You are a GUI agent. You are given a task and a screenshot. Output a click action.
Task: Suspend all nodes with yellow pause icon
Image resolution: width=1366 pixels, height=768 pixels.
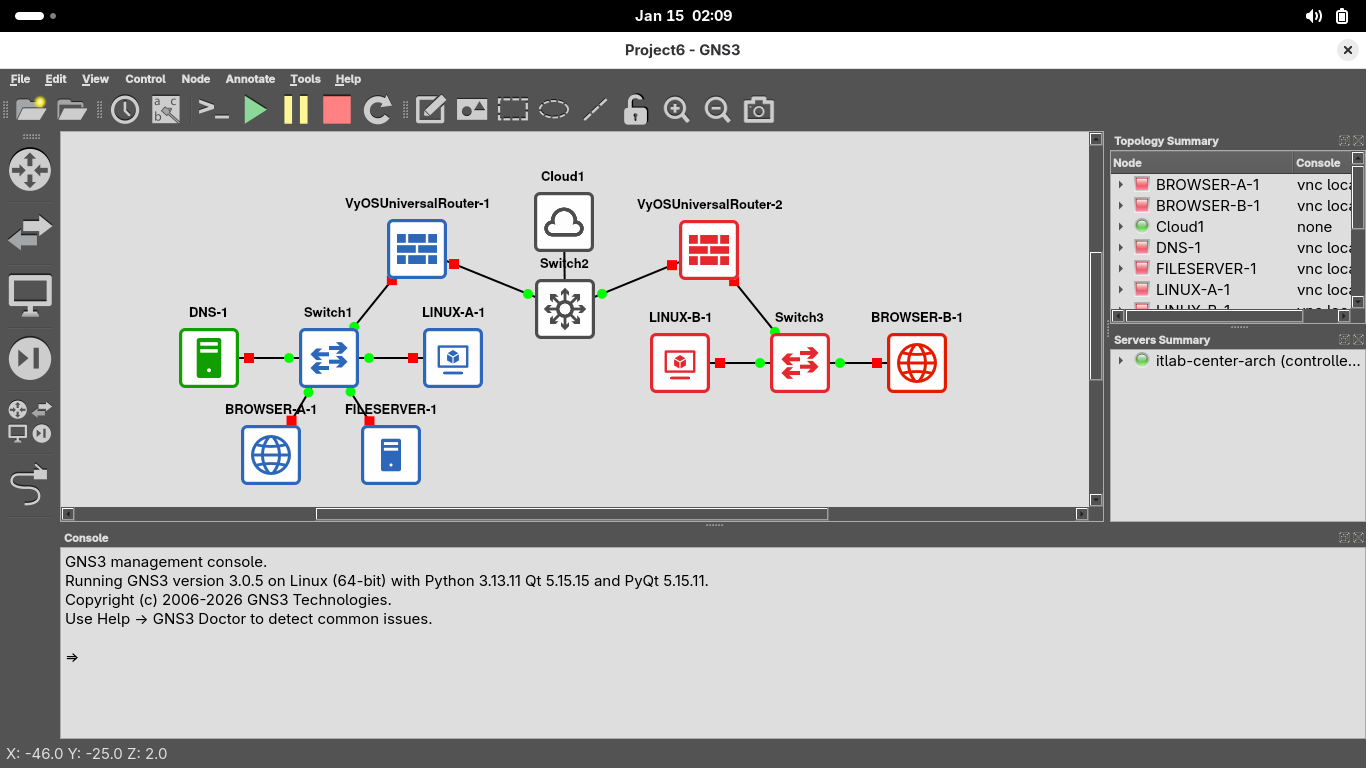(x=296, y=110)
